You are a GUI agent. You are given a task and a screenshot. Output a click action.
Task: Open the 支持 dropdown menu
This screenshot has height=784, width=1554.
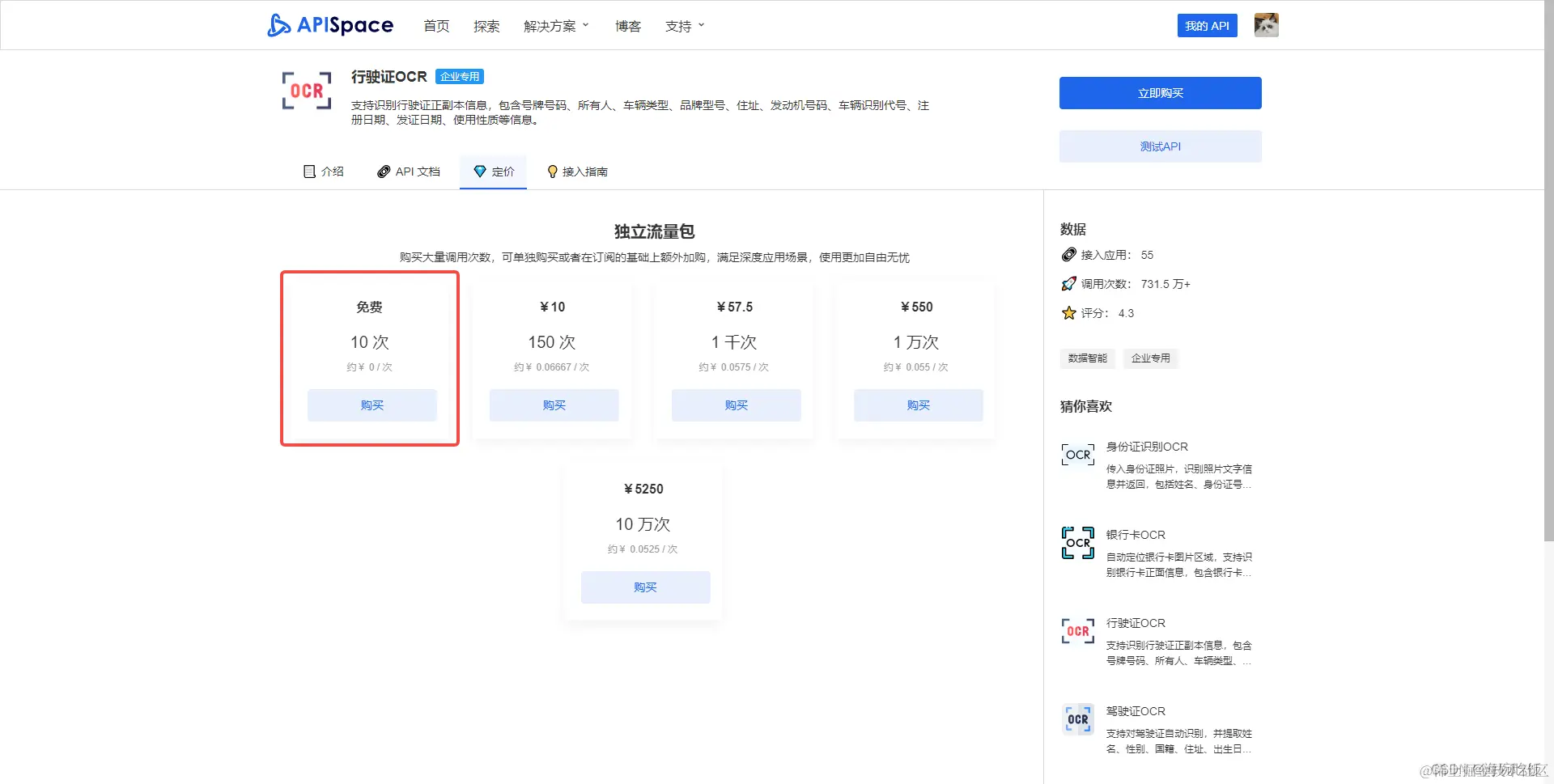pos(684,25)
